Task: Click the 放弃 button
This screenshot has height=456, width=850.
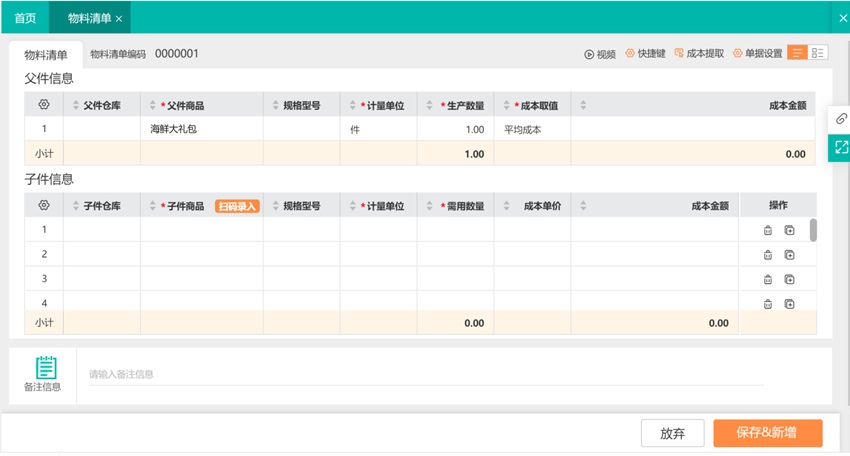Action: point(672,433)
